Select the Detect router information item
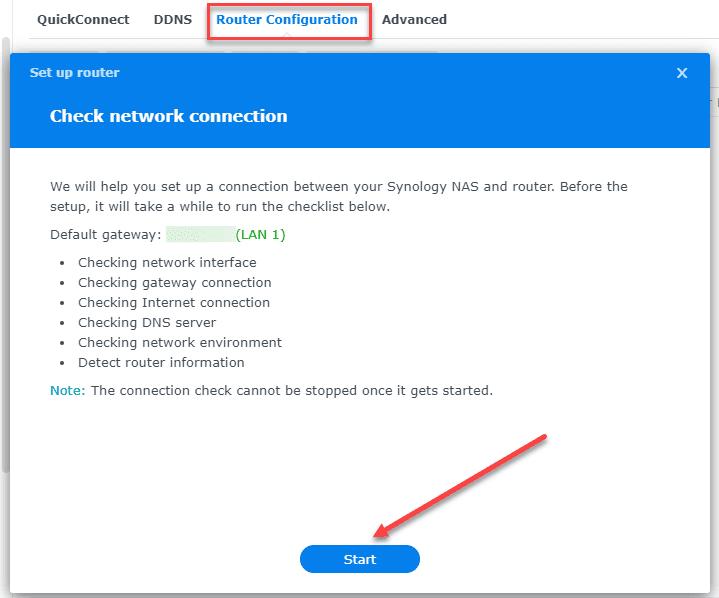This screenshot has width=719, height=598. (x=161, y=363)
